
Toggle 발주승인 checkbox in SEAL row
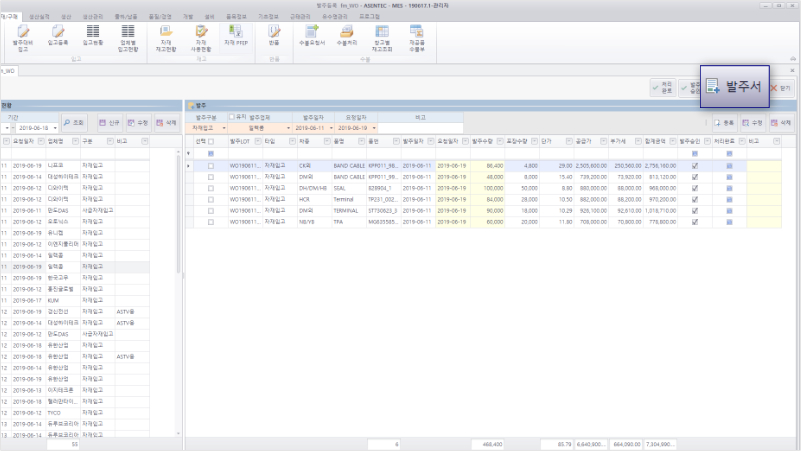point(695,188)
